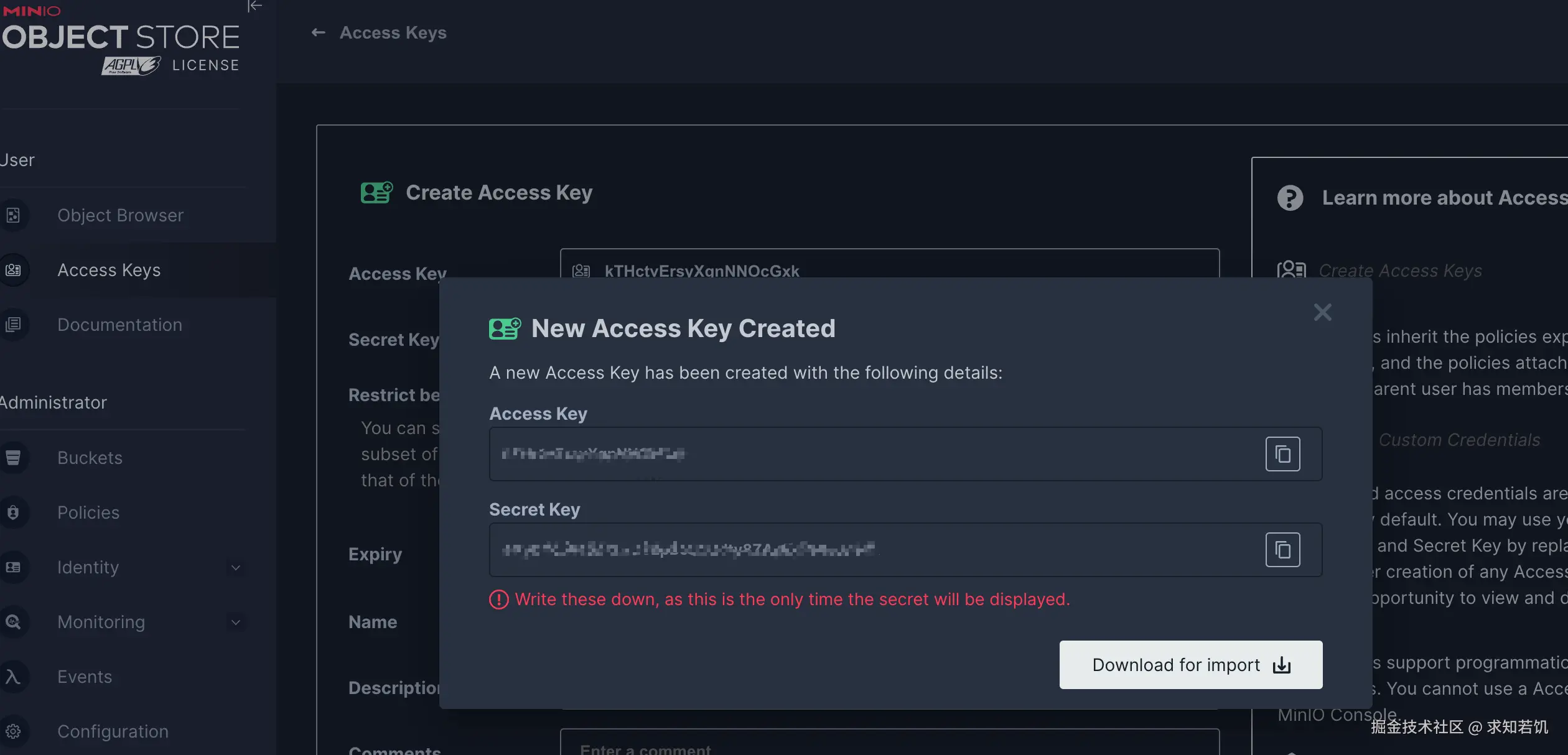Select Access Keys in the sidebar
Screen dimensions: 1568x755
point(109,270)
